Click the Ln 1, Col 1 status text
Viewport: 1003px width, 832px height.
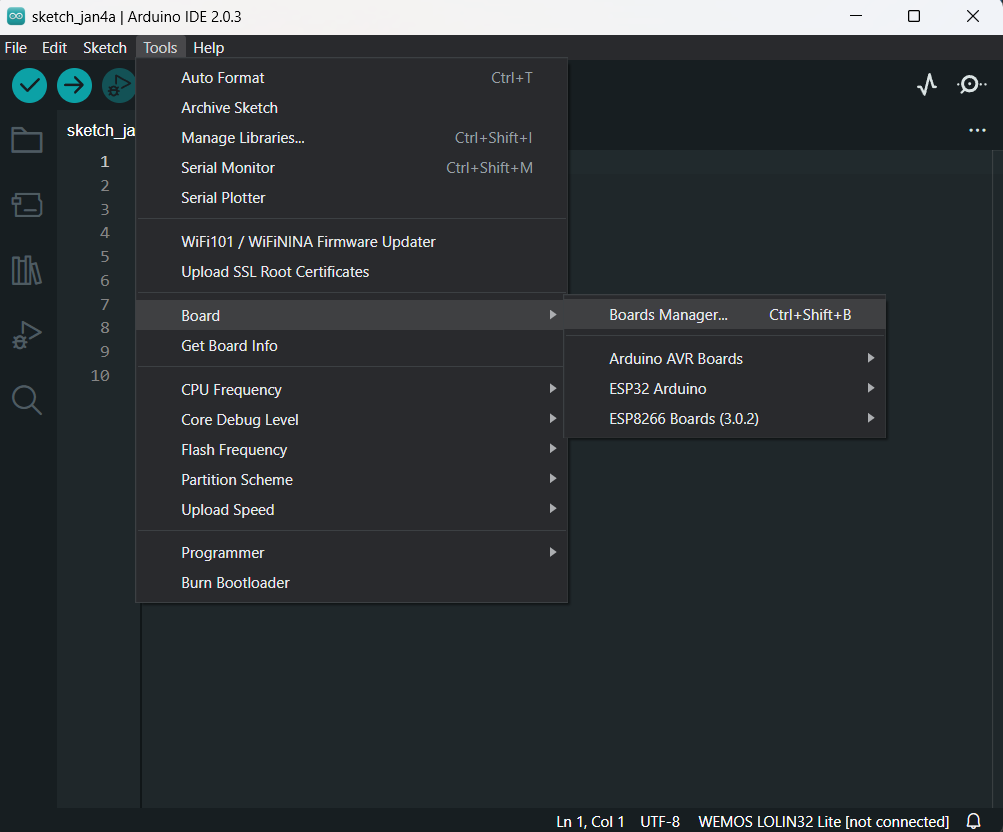[590, 822]
